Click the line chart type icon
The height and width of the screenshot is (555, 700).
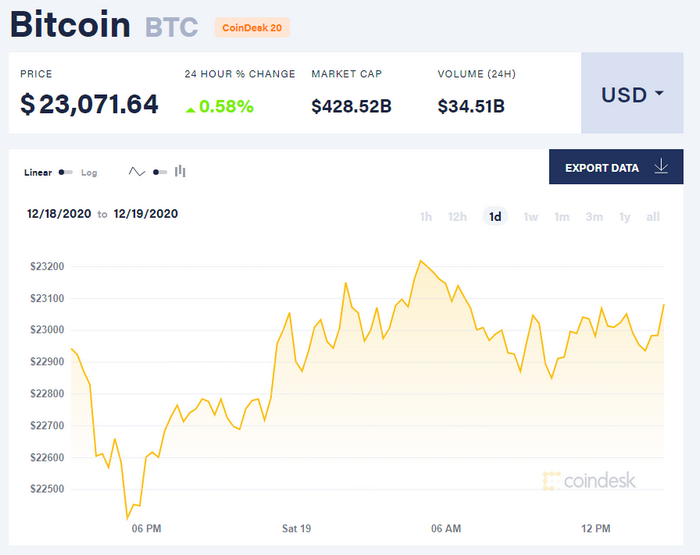[137, 172]
